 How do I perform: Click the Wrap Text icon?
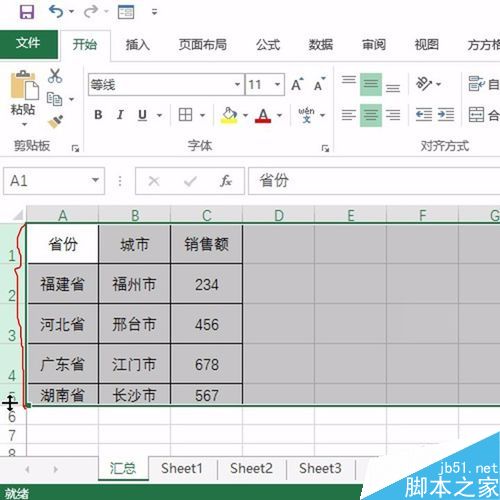[x=476, y=84]
